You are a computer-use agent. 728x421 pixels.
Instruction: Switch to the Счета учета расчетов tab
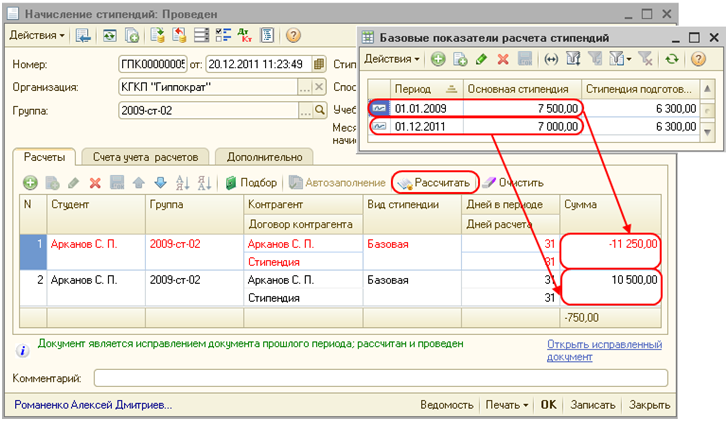(x=150, y=157)
